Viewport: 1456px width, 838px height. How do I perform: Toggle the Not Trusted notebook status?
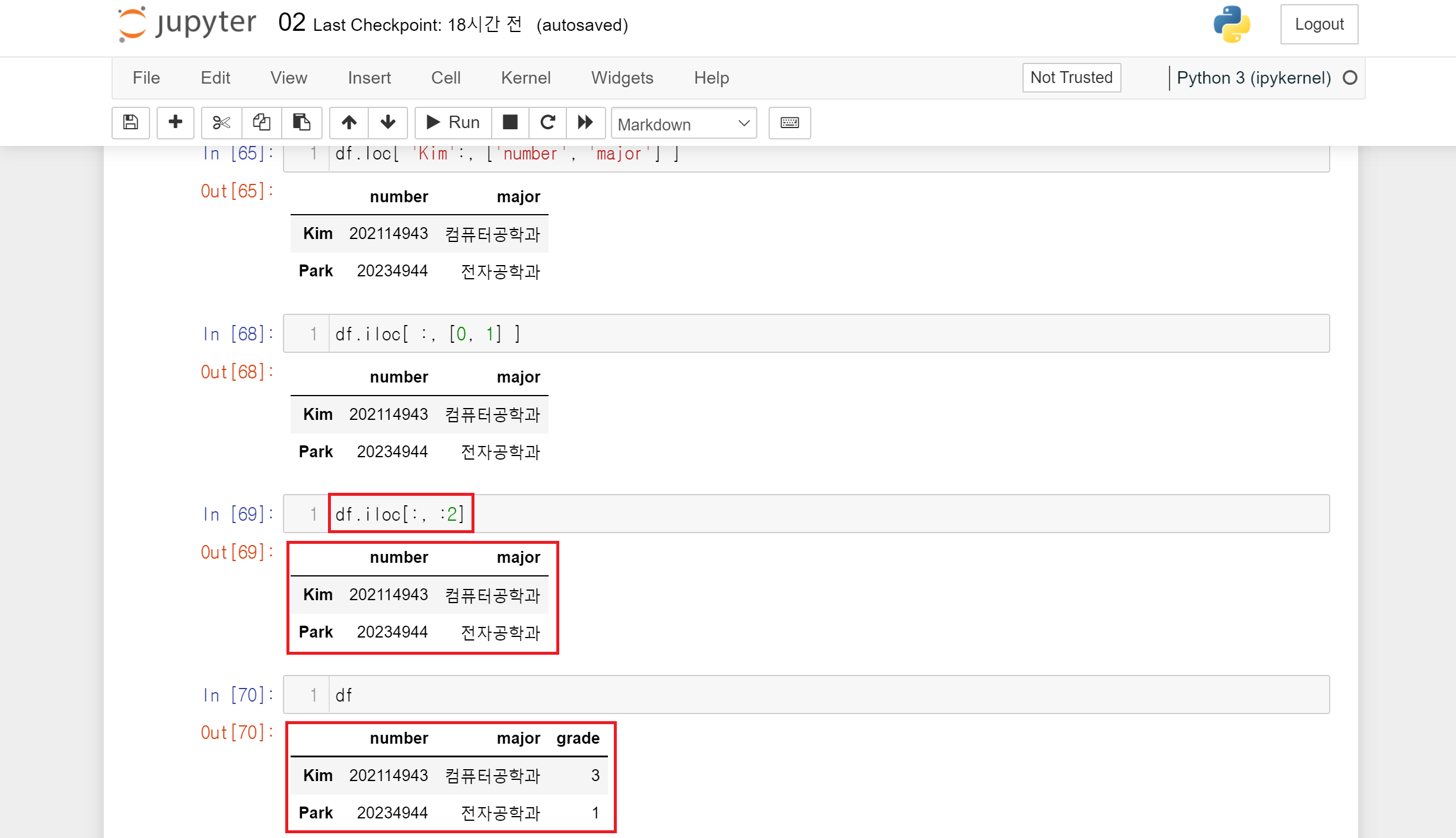point(1071,78)
